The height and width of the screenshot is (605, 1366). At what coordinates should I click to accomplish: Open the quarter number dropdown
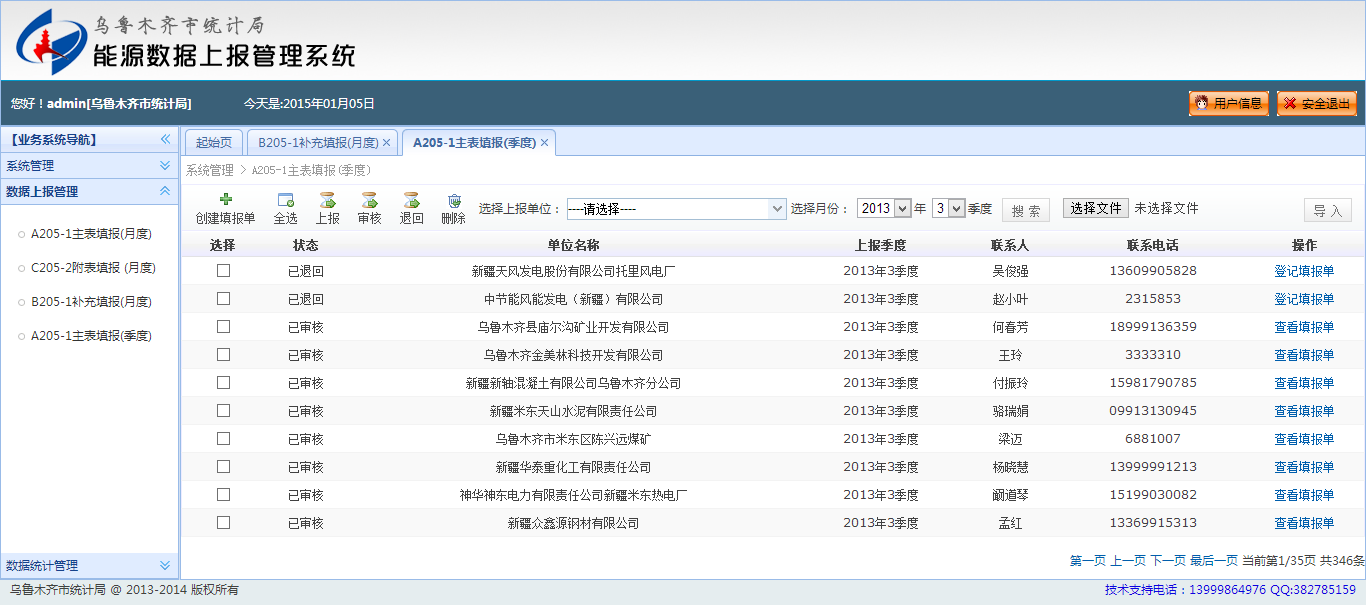pos(948,209)
